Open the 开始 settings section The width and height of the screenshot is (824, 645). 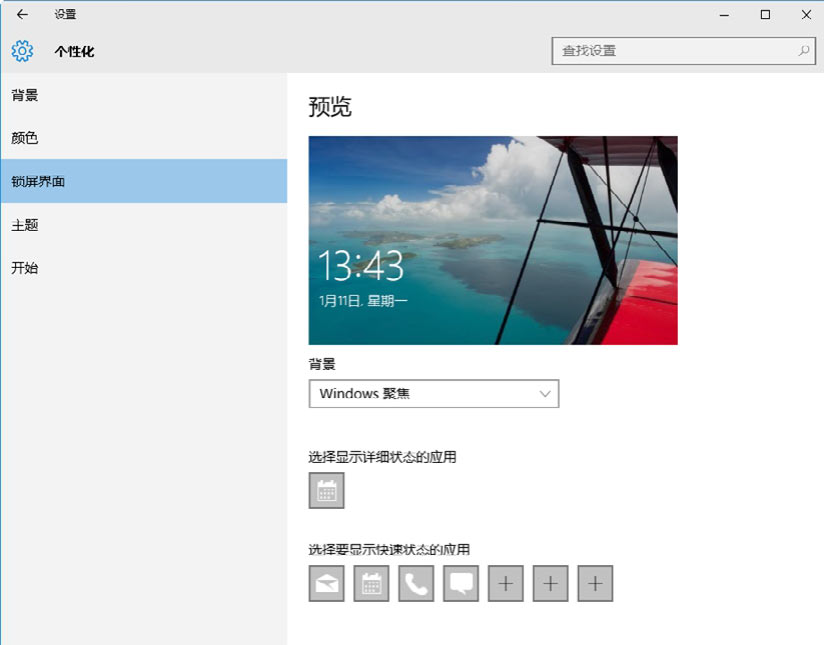point(25,268)
